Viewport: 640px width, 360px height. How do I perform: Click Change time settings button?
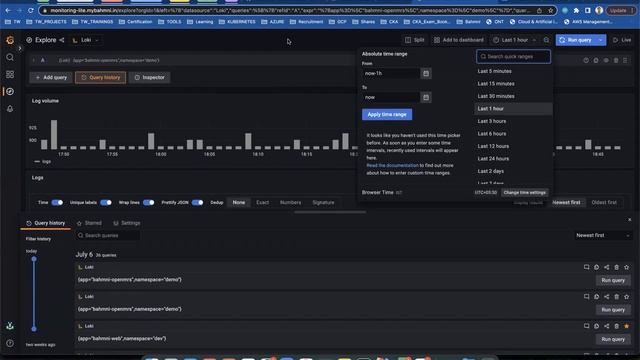(524, 193)
